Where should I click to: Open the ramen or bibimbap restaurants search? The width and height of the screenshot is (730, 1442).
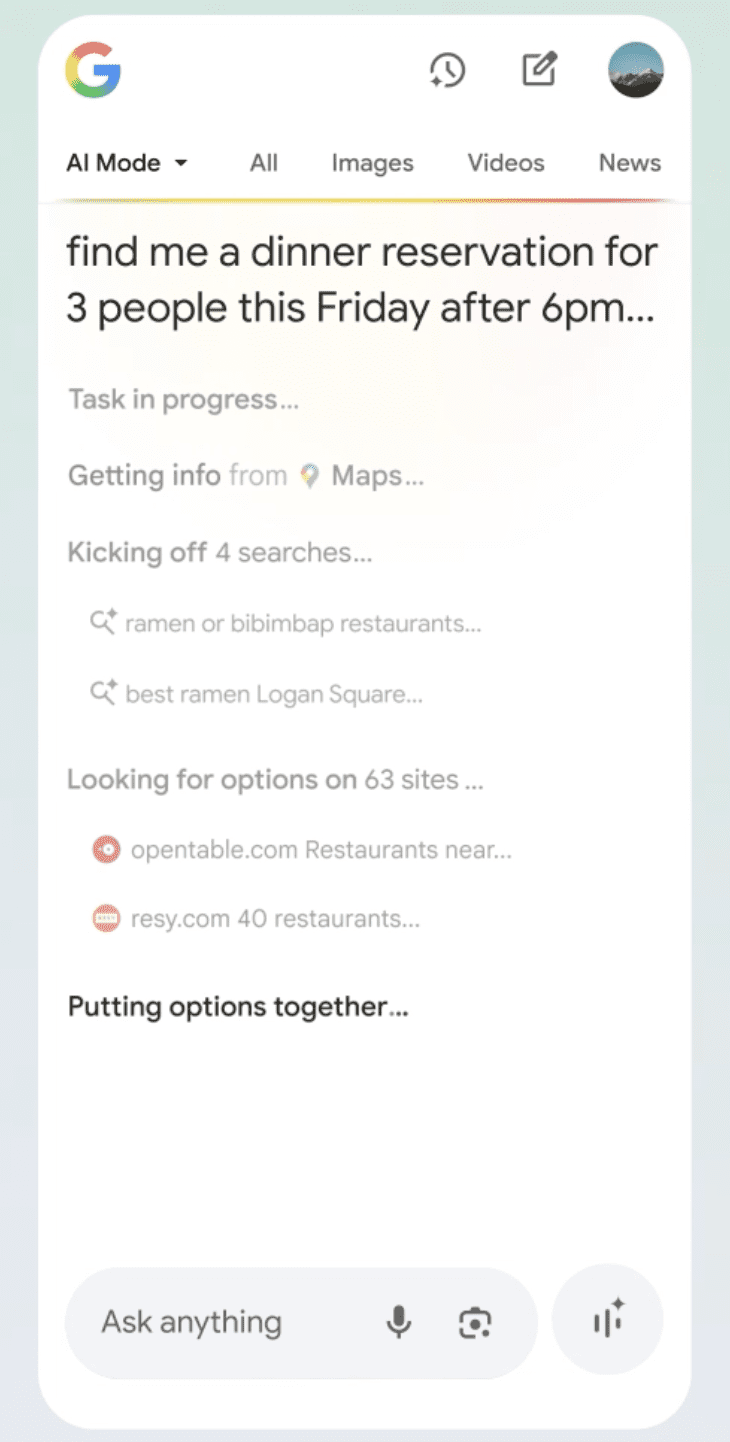(286, 624)
